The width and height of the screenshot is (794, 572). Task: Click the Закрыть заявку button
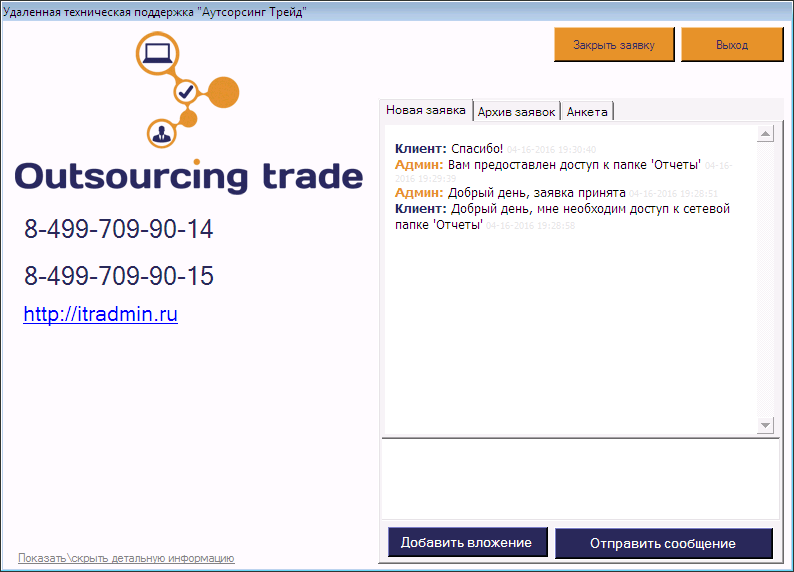[614, 45]
